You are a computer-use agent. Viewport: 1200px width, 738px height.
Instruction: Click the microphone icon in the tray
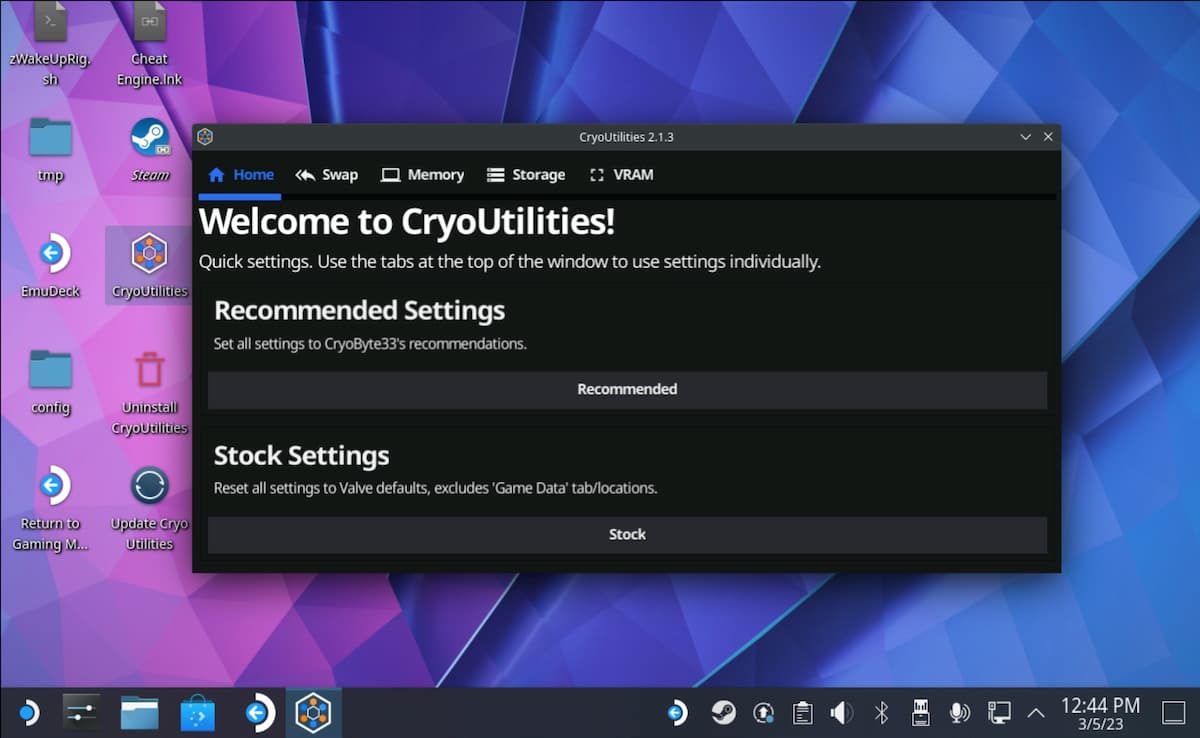[x=960, y=712]
